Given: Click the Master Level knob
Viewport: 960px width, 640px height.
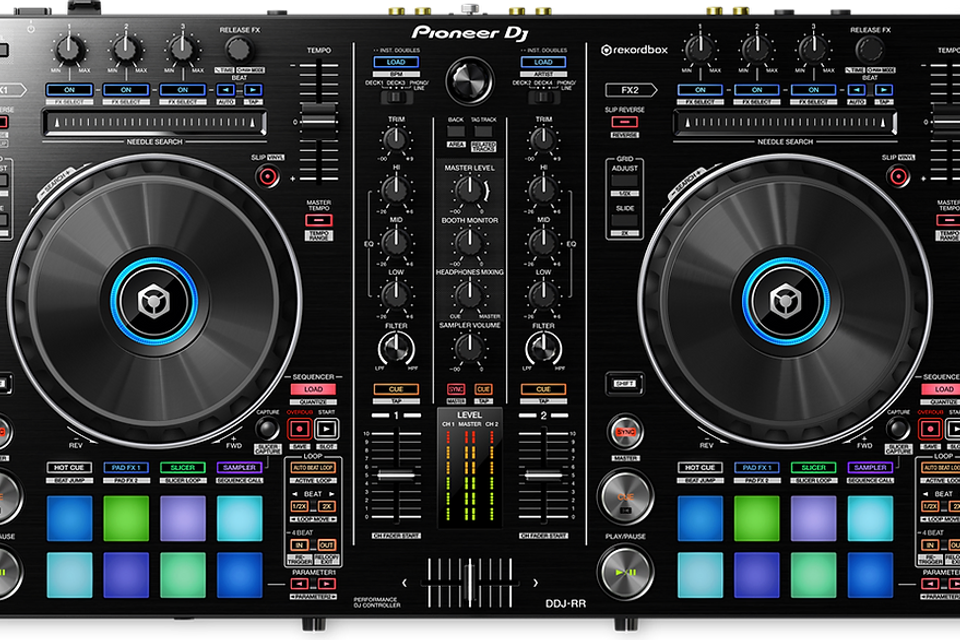Looking at the screenshot, I should (469, 190).
